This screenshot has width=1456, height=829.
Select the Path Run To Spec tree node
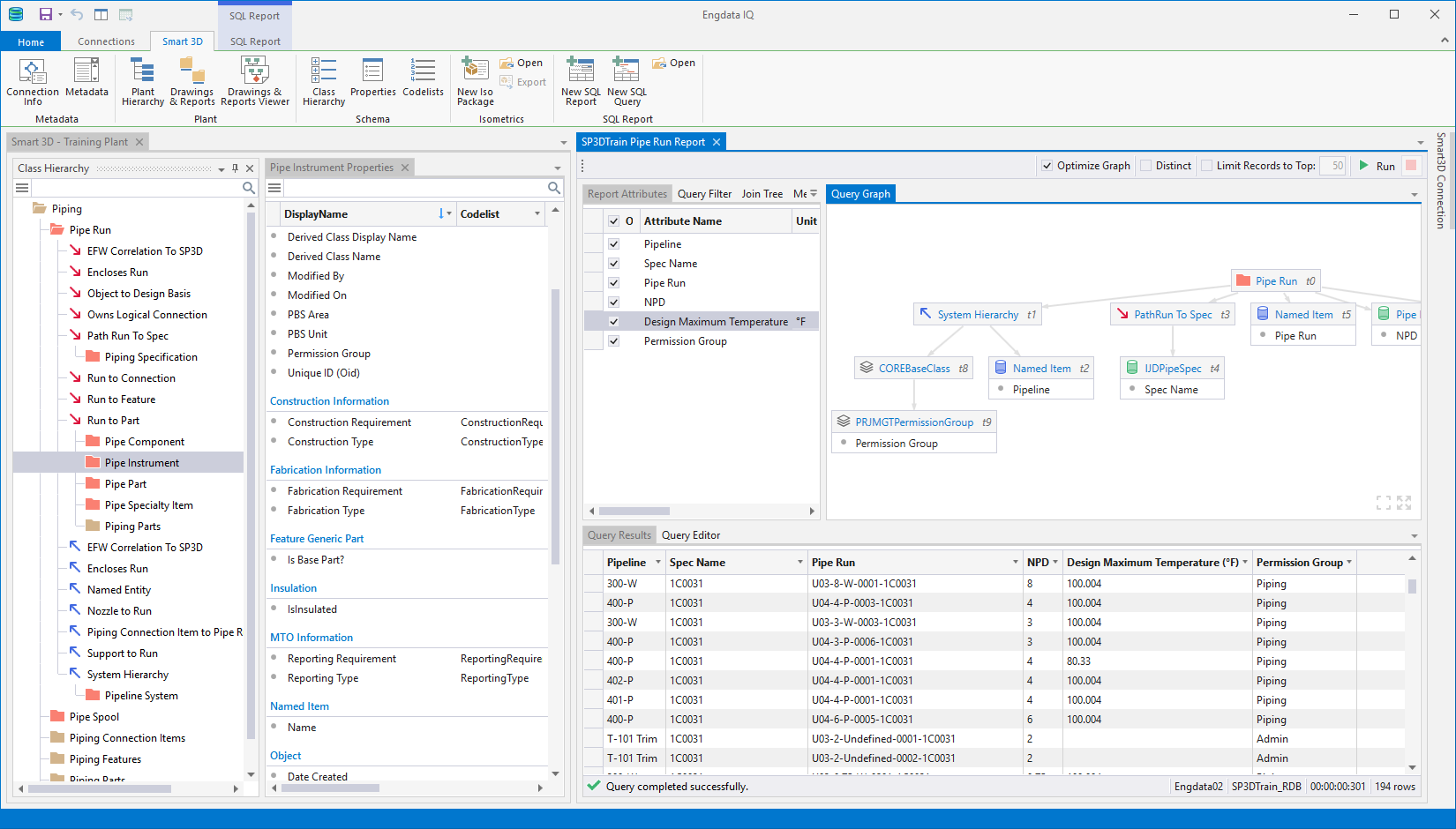[x=127, y=336]
